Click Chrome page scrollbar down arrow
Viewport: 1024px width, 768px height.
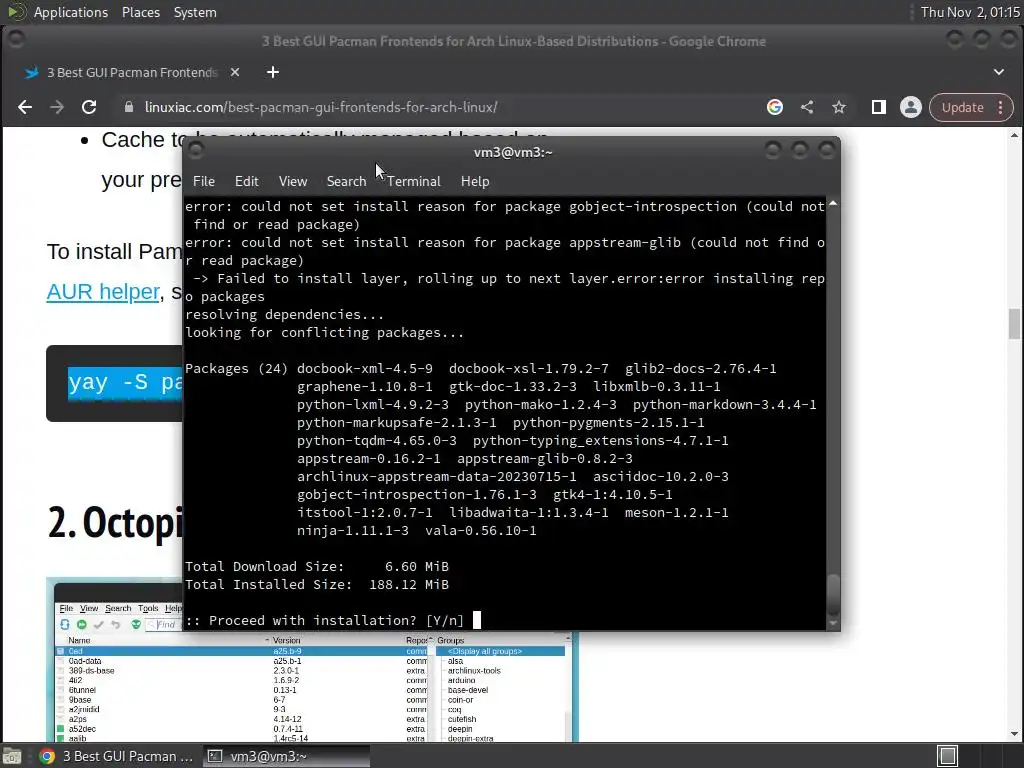pos(1014,733)
